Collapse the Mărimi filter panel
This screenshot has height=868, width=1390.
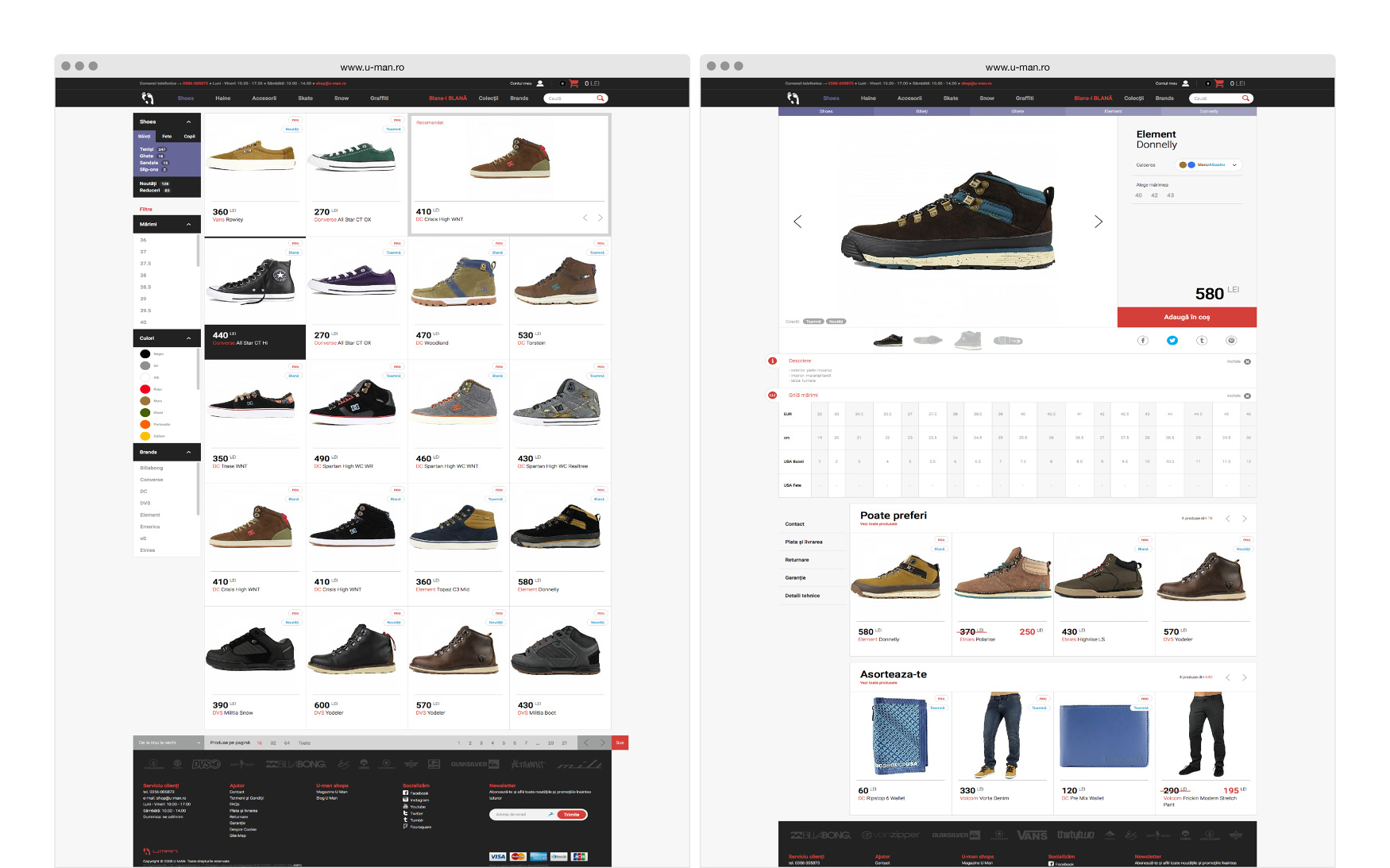tap(188, 225)
